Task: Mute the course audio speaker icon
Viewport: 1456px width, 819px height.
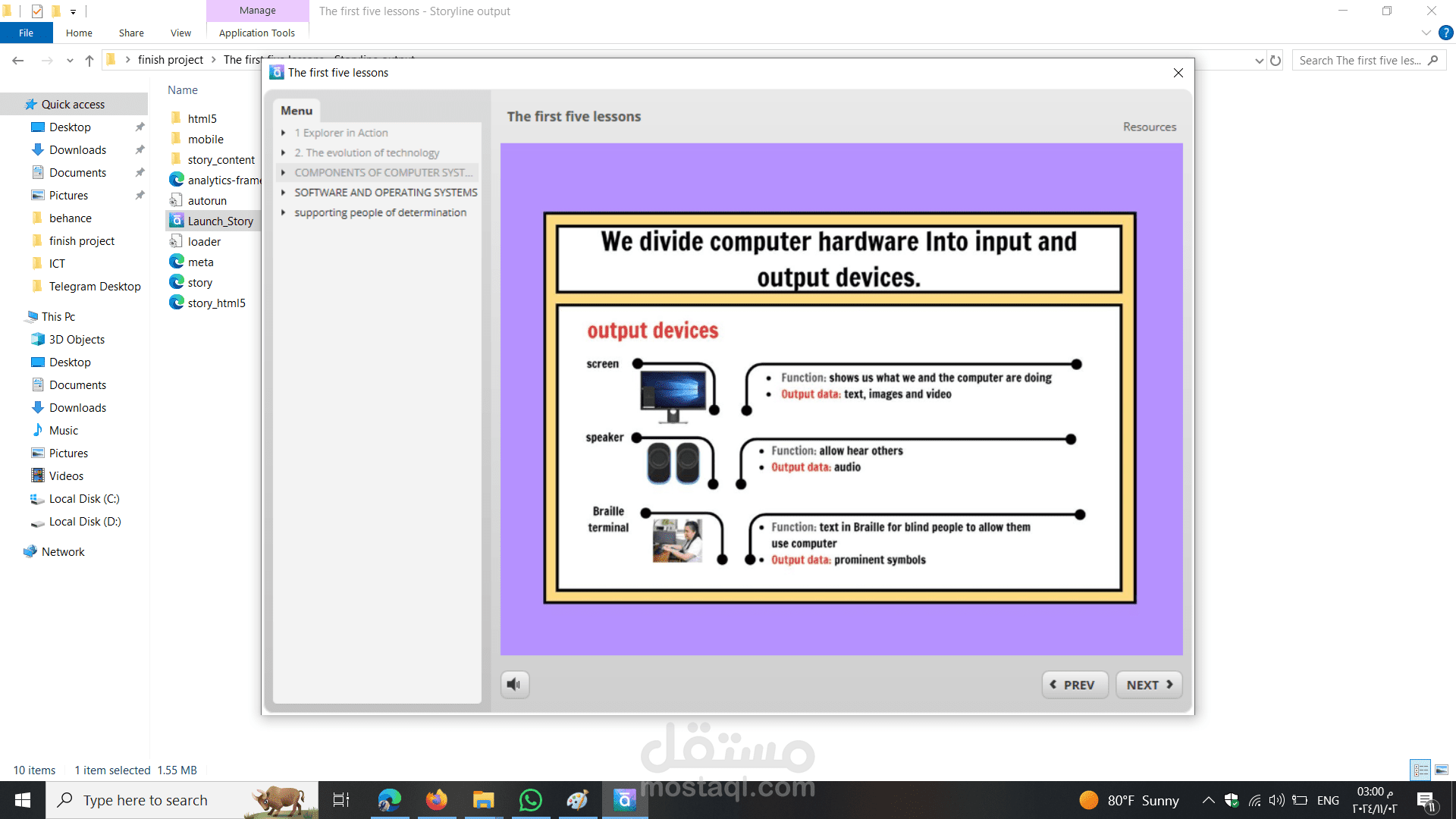Action: [x=514, y=685]
